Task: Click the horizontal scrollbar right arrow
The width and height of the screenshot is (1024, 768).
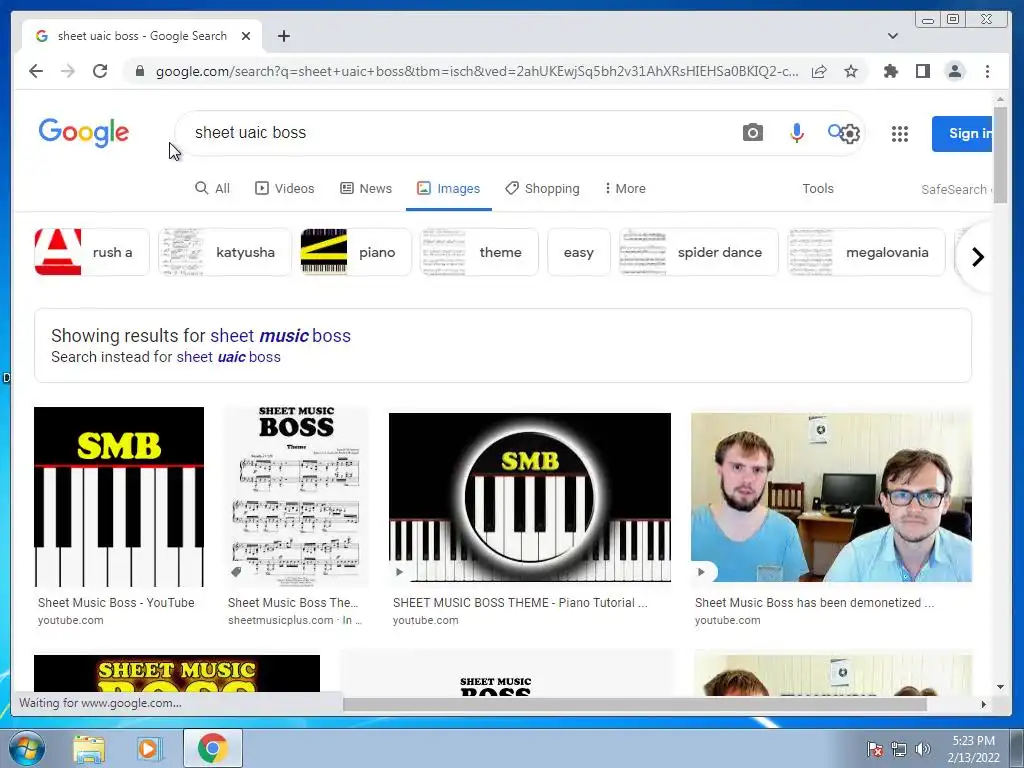Action: coord(984,704)
